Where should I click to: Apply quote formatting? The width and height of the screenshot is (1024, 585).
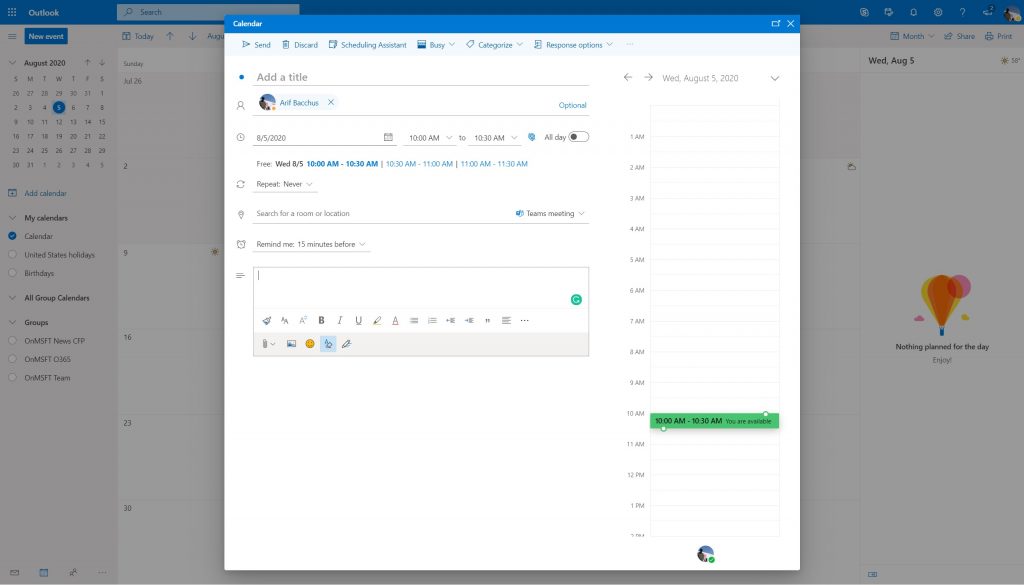pos(487,321)
